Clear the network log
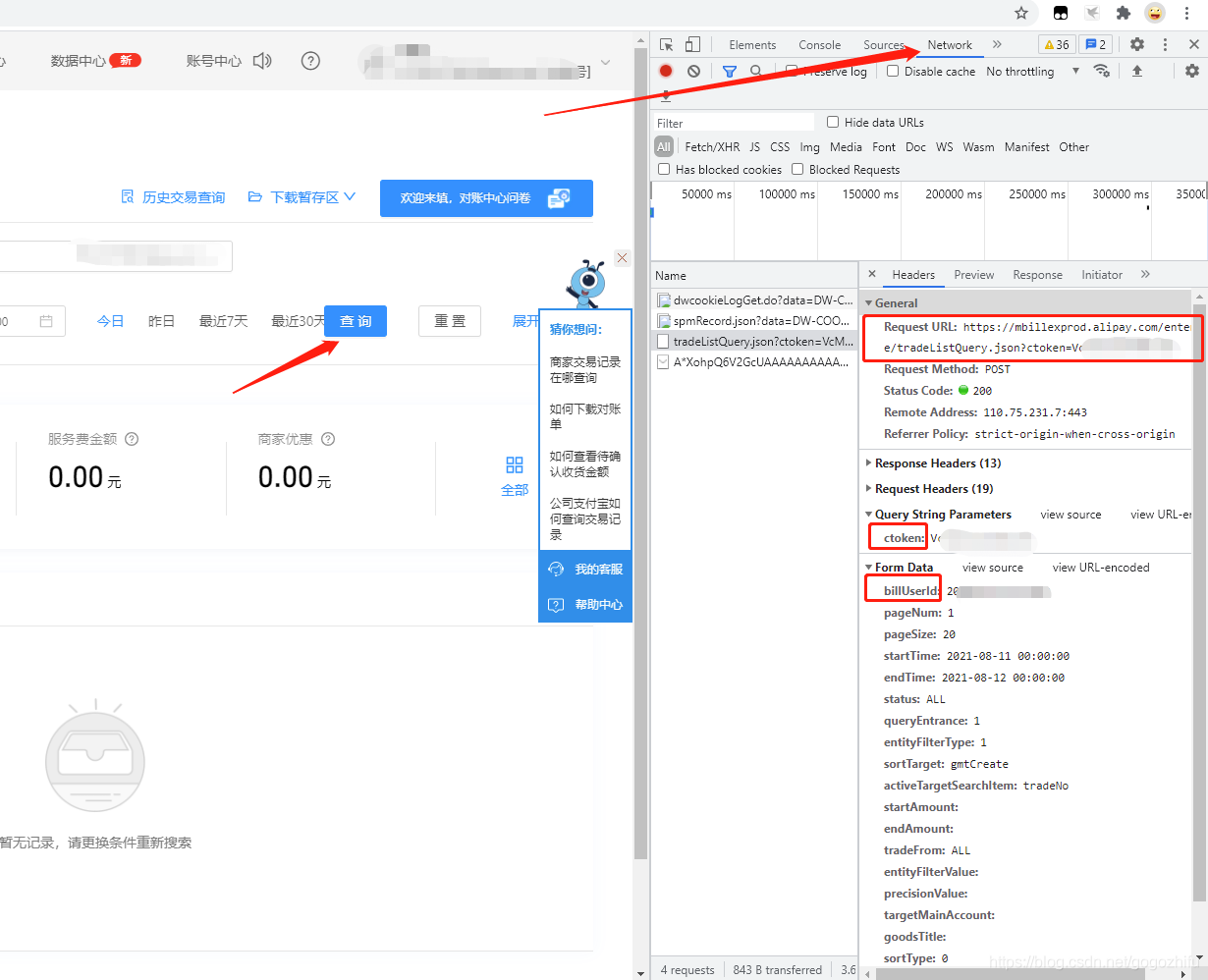The image size is (1208, 980). click(x=693, y=71)
